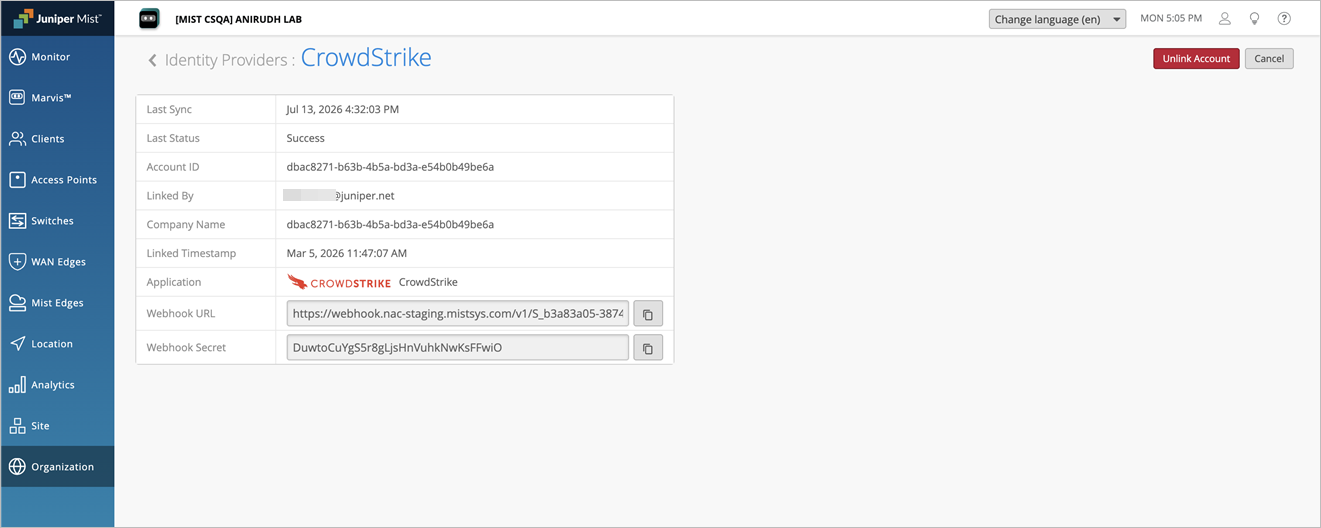Go to Clients in the sidebar

coord(57,139)
